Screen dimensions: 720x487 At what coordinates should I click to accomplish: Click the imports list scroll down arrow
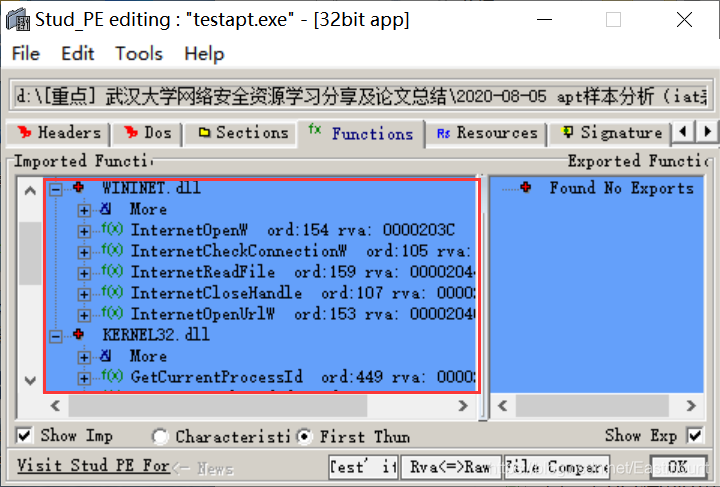(30, 381)
